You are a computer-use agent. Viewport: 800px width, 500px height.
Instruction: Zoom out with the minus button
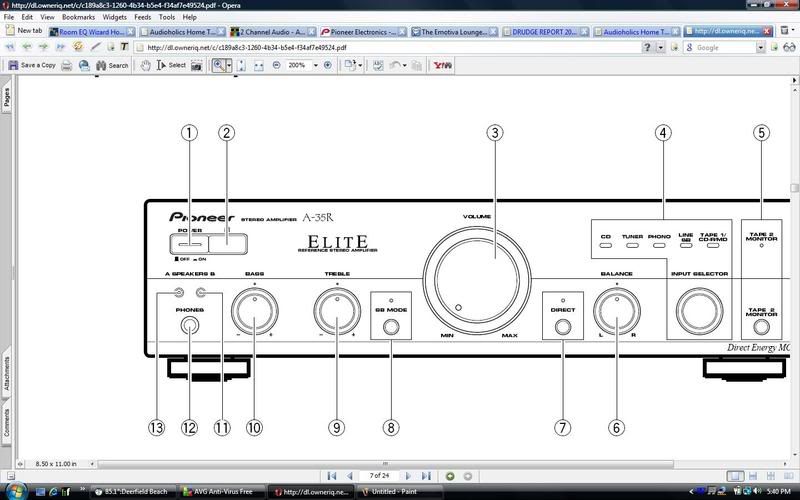point(276,65)
